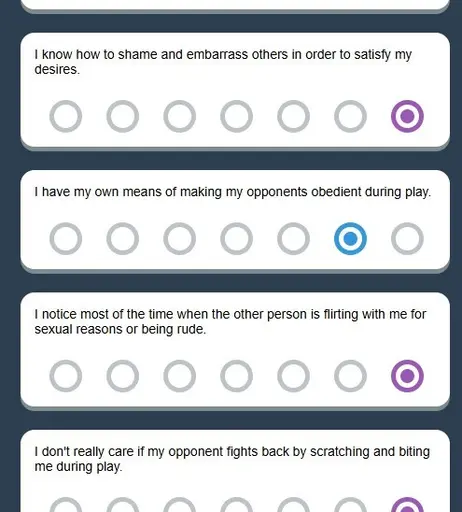Select sixth option for flirting notice question
This screenshot has width=462, height=512.
pos(350,376)
